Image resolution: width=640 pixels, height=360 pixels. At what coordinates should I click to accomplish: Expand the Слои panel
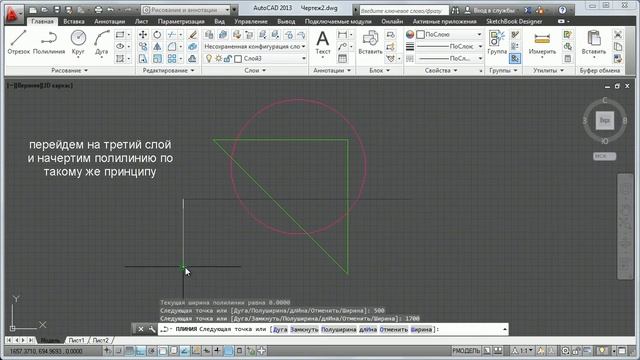pyautogui.click(x=255, y=71)
